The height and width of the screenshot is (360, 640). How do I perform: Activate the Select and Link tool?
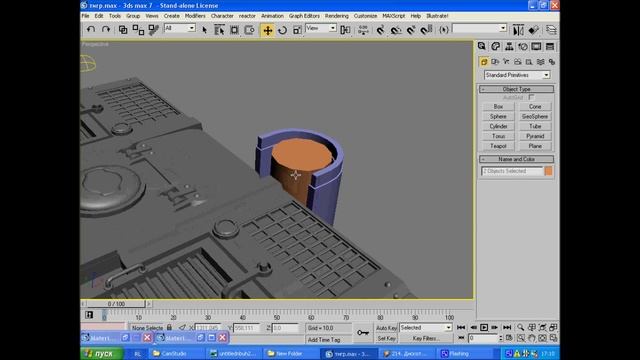point(123,30)
